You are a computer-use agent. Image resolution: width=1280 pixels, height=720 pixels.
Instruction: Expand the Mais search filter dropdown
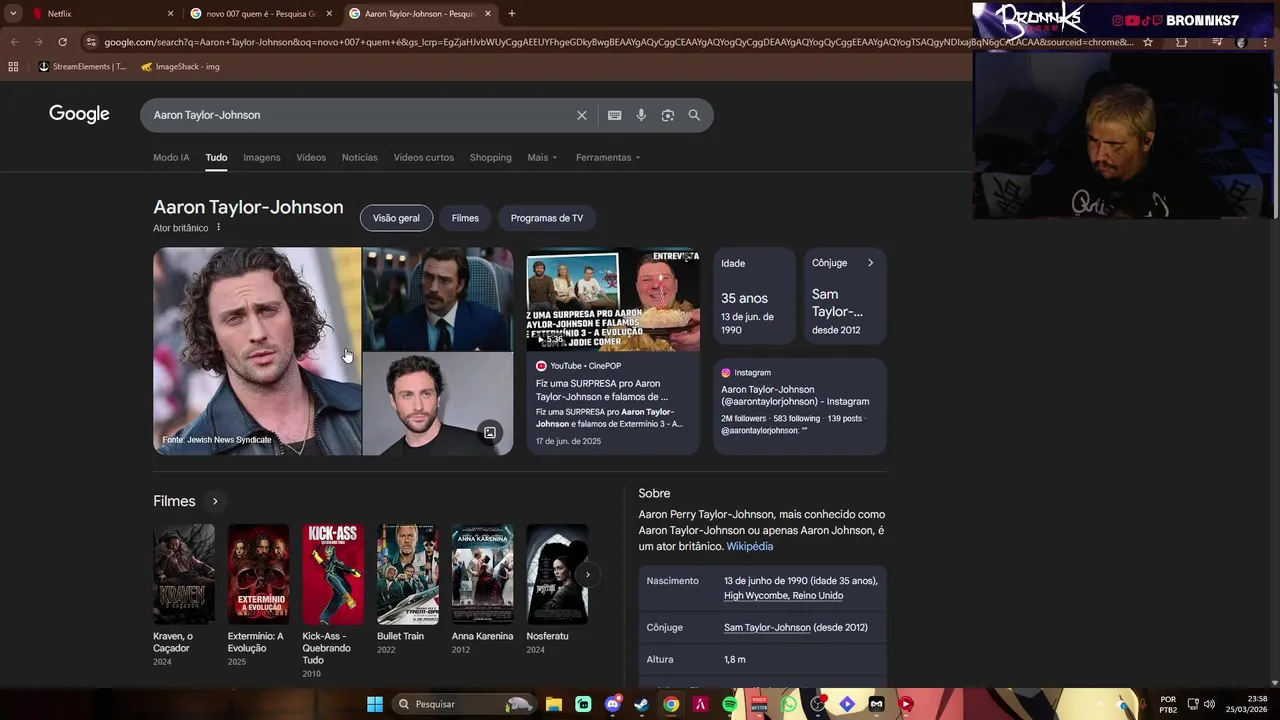[x=542, y=157]
